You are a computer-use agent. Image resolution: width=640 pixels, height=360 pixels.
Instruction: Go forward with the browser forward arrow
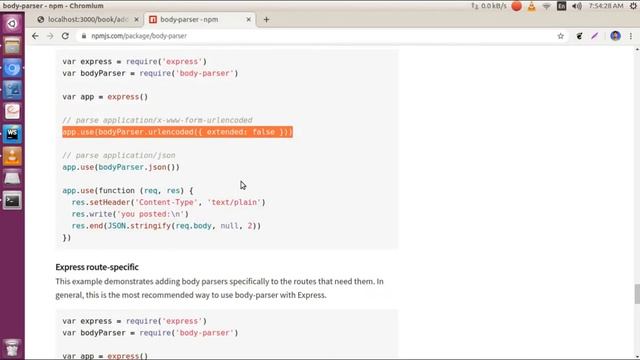tap(50, 36)
